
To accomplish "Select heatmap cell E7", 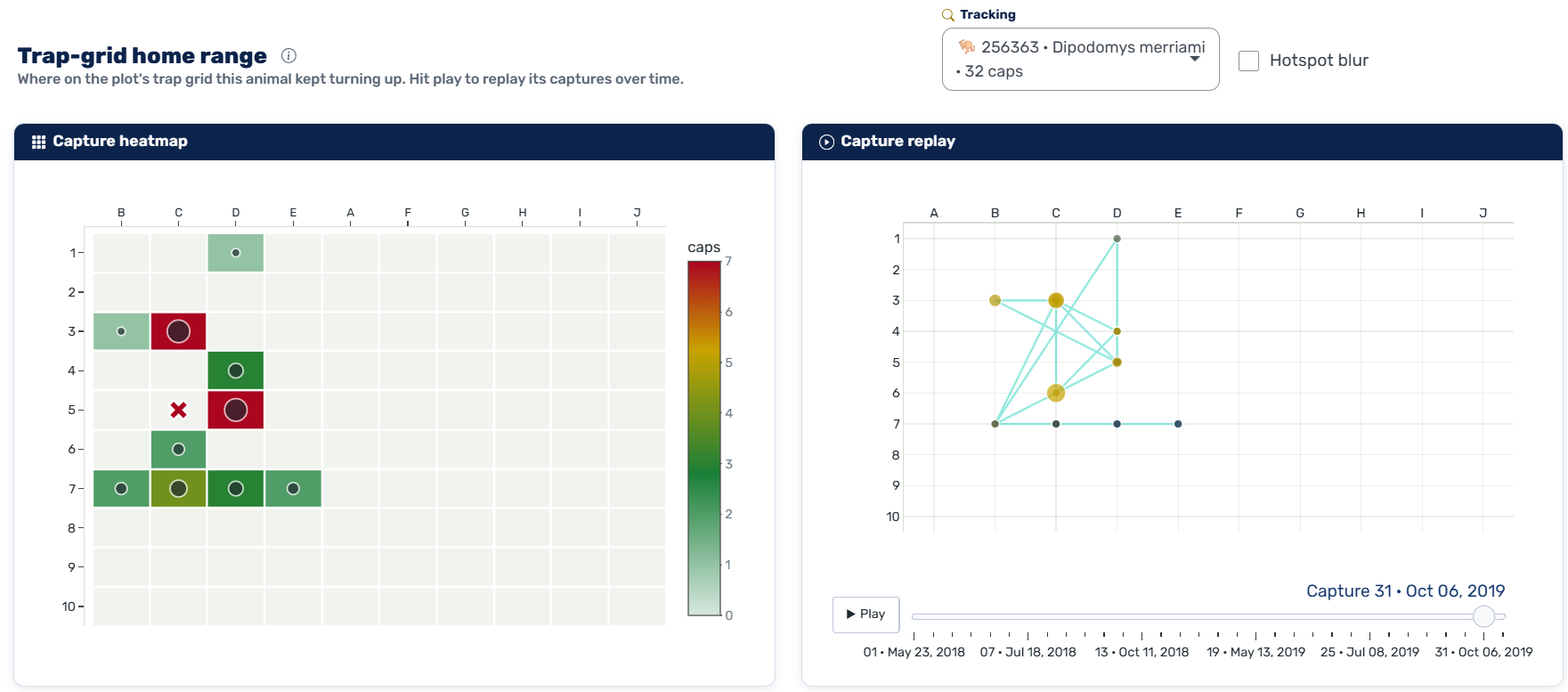I will 293,488.
